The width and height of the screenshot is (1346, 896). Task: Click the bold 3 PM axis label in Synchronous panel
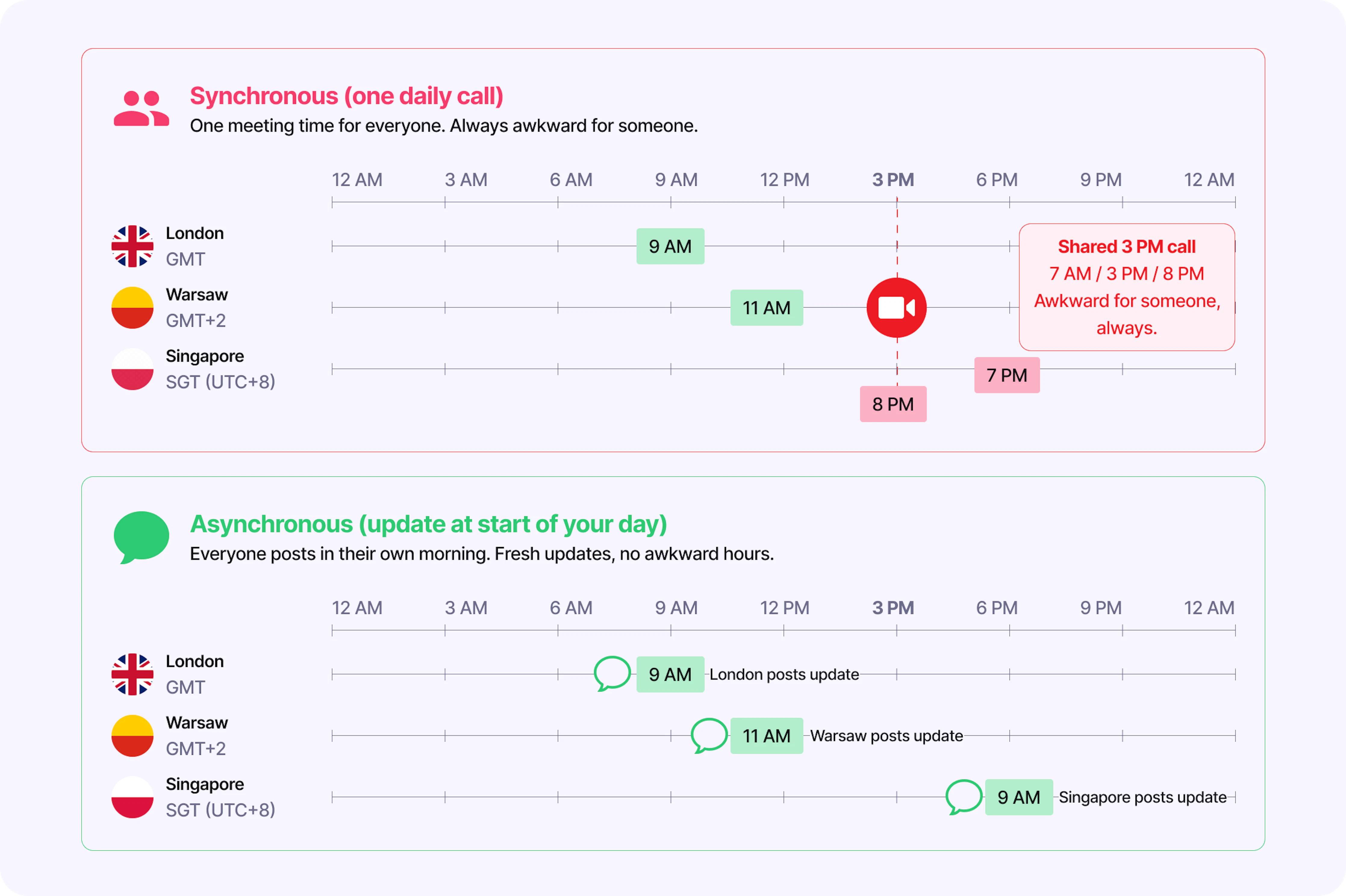pos(893,180)
